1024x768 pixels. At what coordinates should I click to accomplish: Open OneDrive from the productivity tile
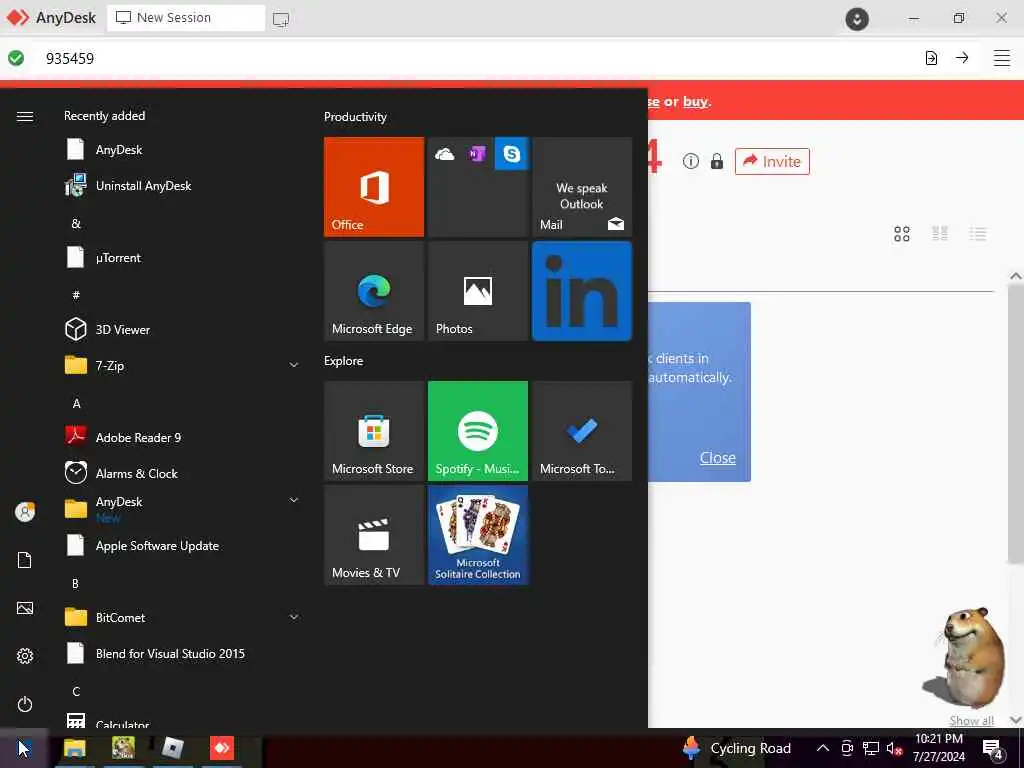pos(445,153)
